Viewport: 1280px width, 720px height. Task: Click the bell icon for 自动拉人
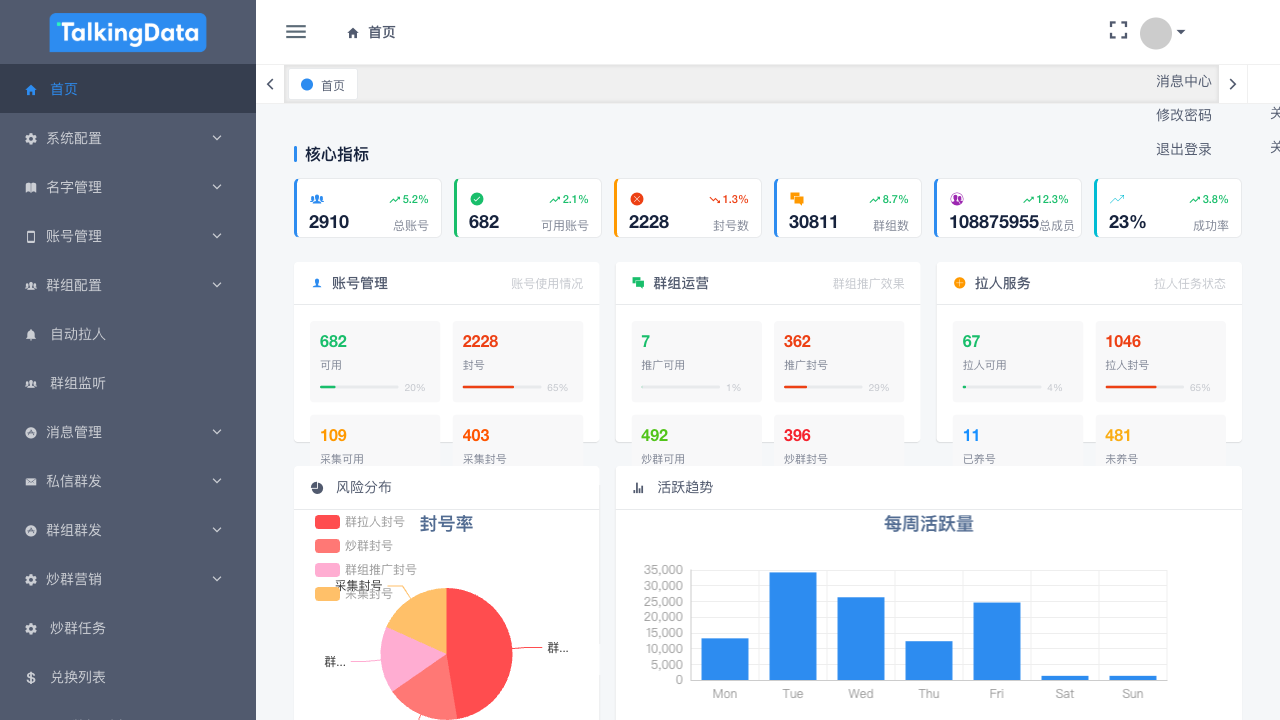click(x=31, y=335)
